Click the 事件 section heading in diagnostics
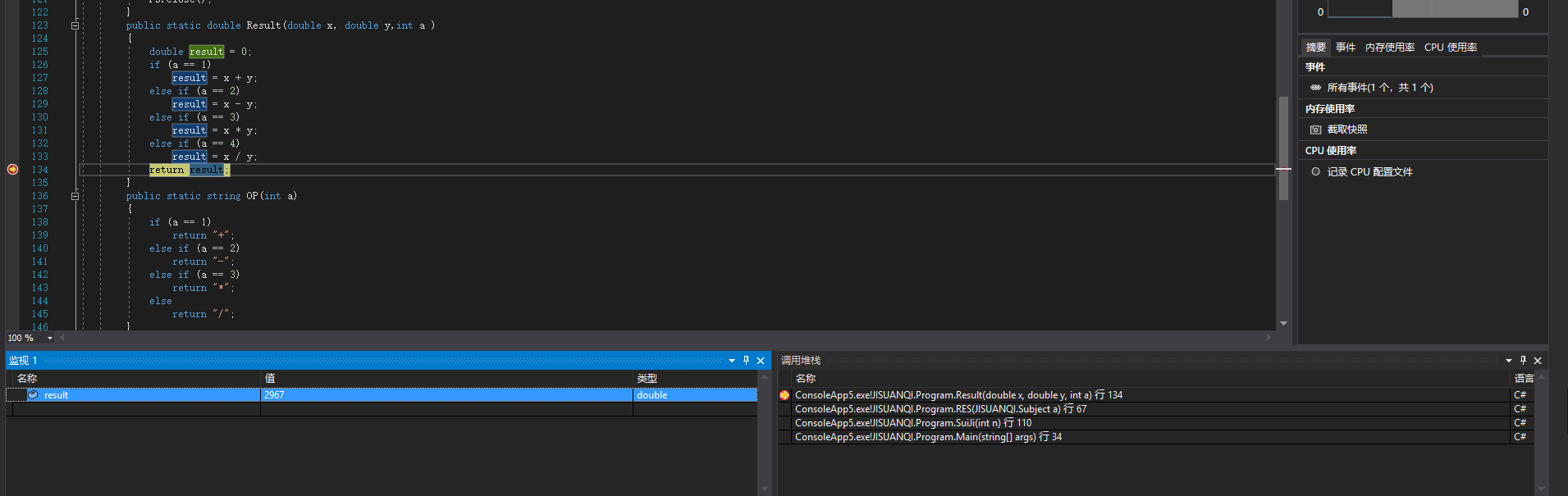 coord(1315,67)
